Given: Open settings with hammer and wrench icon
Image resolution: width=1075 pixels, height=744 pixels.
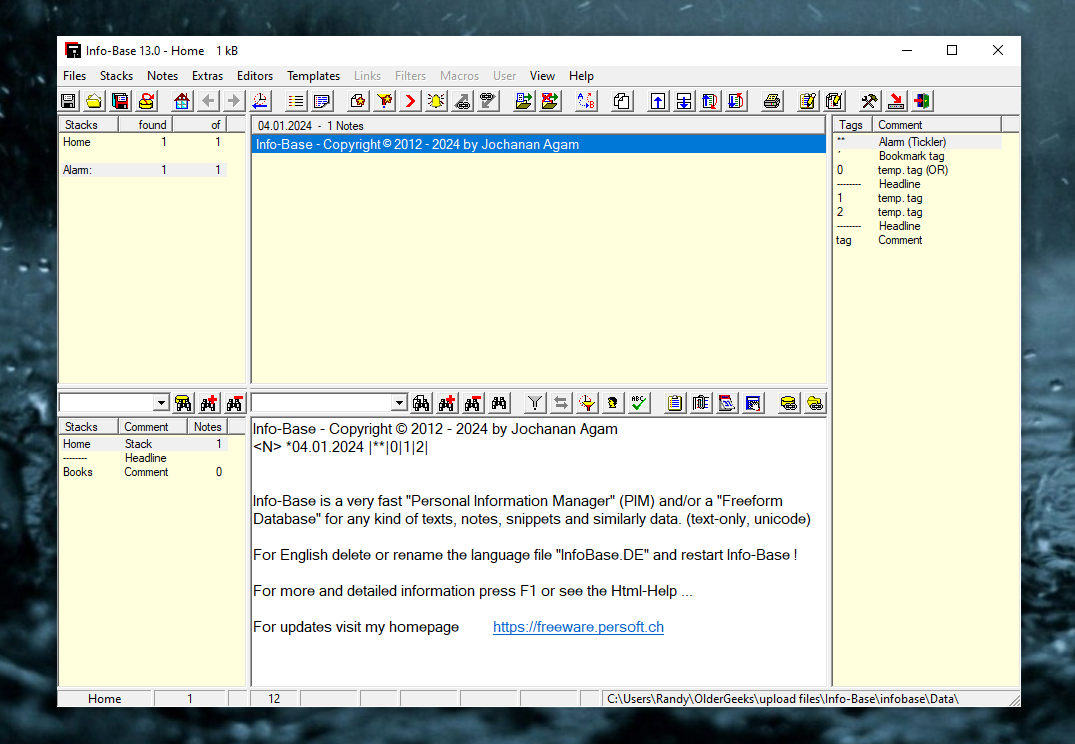Looking at the screenshot, I should [x=869, y=101].
